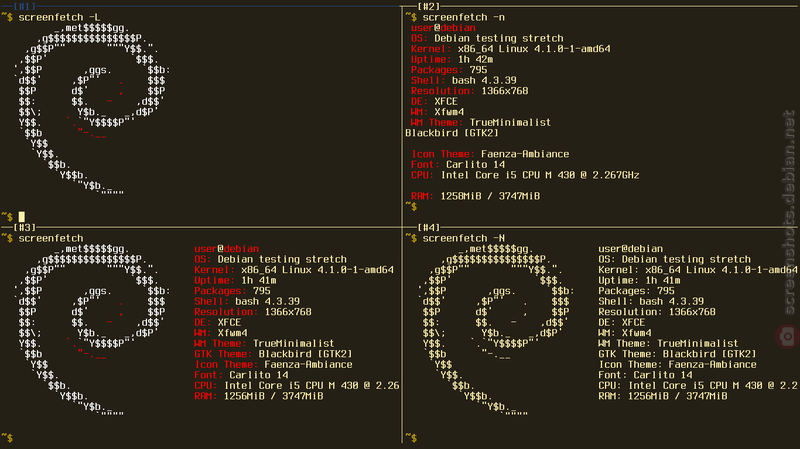
Task: Click the empty prompt below RAM in pane #2
Action: 411,206
